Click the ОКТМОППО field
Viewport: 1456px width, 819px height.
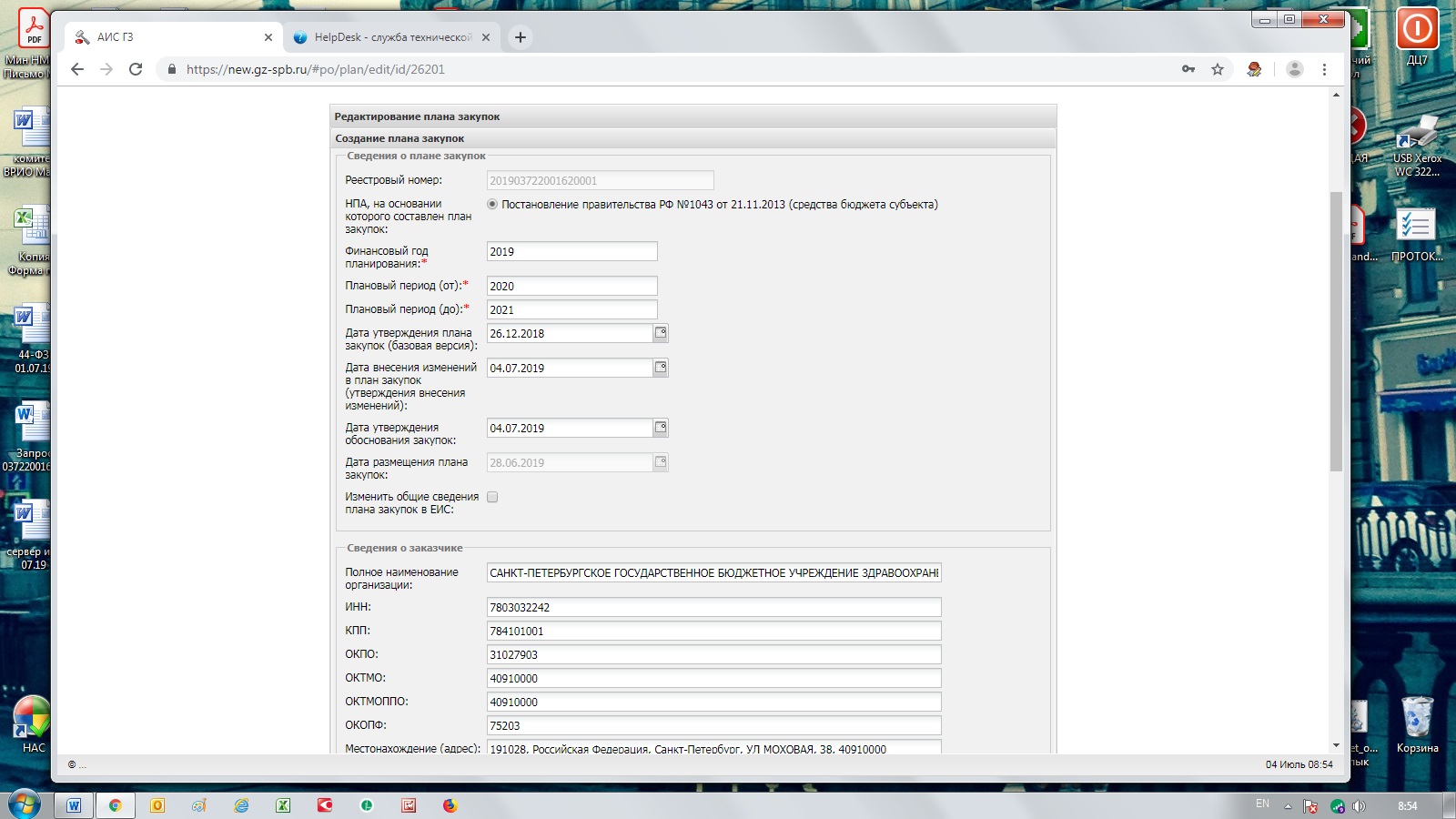[x=713, y=702]
